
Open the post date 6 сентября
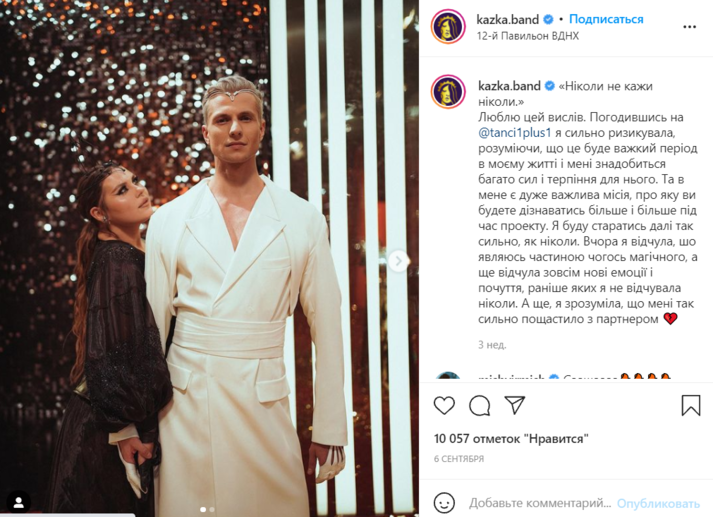coord(459,459)
